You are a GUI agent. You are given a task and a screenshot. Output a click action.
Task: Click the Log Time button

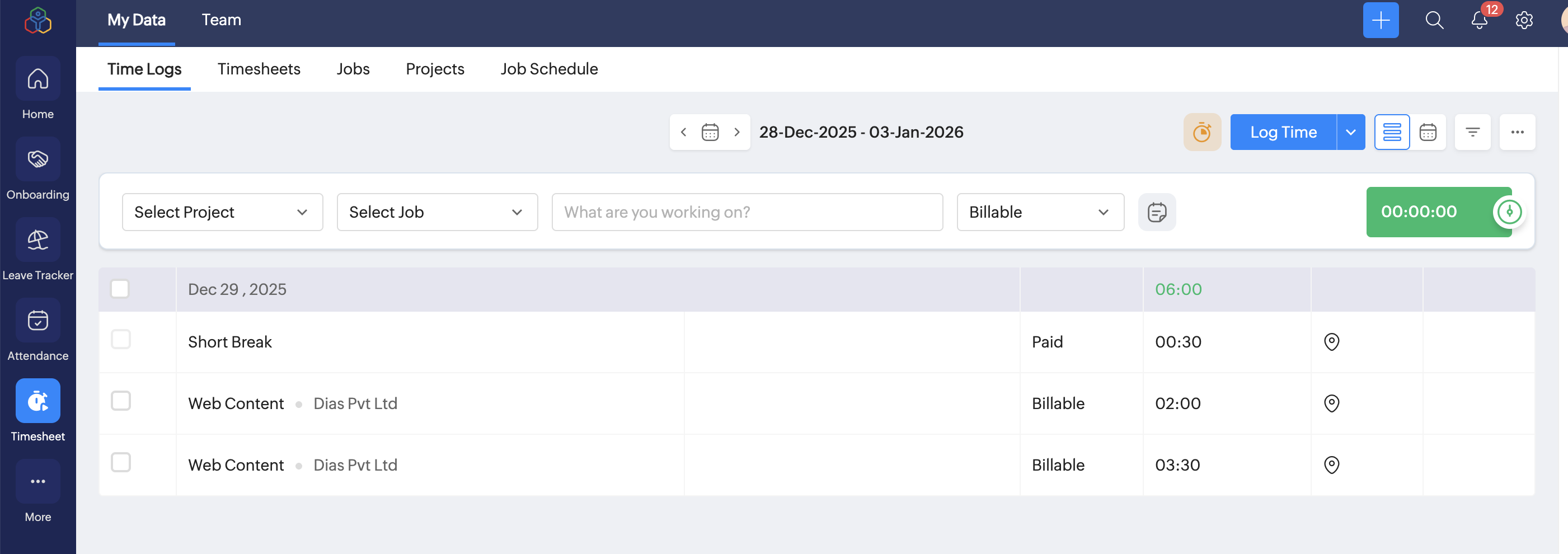coord(1283,132)
